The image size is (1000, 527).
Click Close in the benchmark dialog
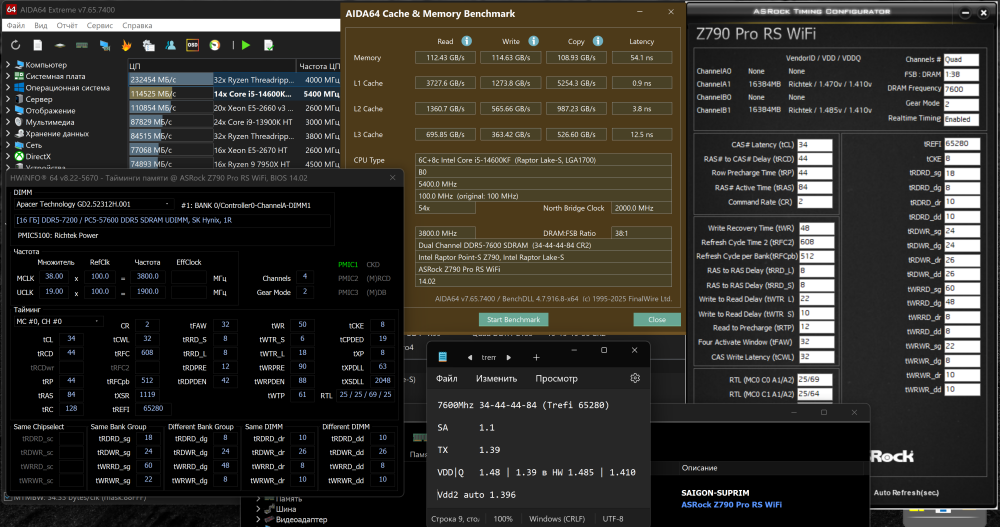point(656,319)
